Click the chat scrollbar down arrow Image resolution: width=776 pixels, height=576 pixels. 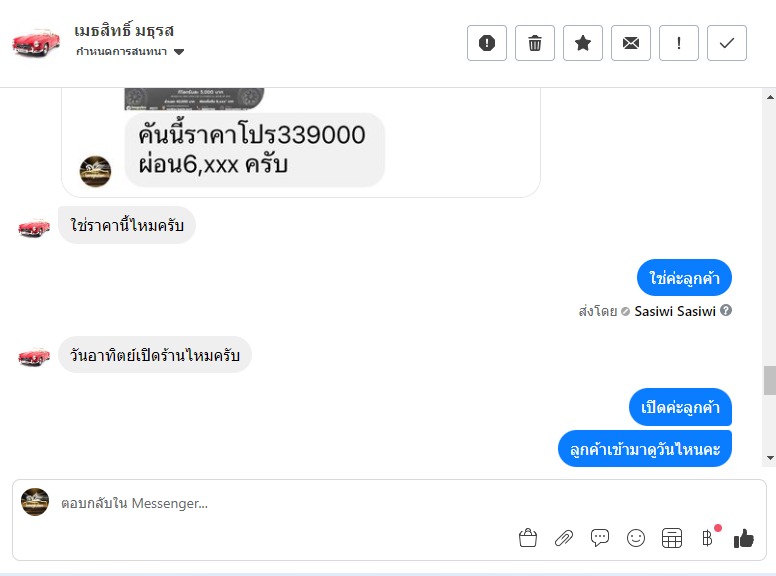click(x=769, y=458)
